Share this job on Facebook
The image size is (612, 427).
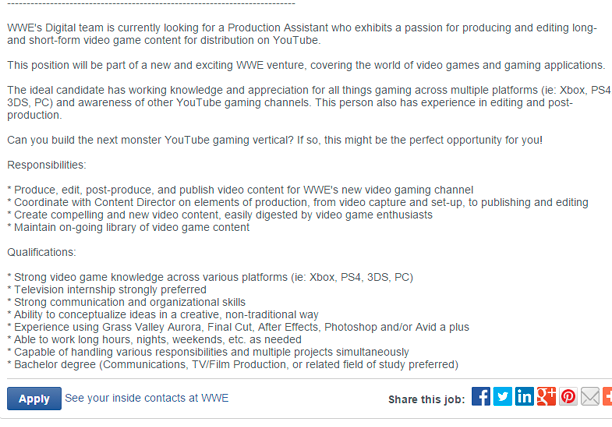point(481,397)
